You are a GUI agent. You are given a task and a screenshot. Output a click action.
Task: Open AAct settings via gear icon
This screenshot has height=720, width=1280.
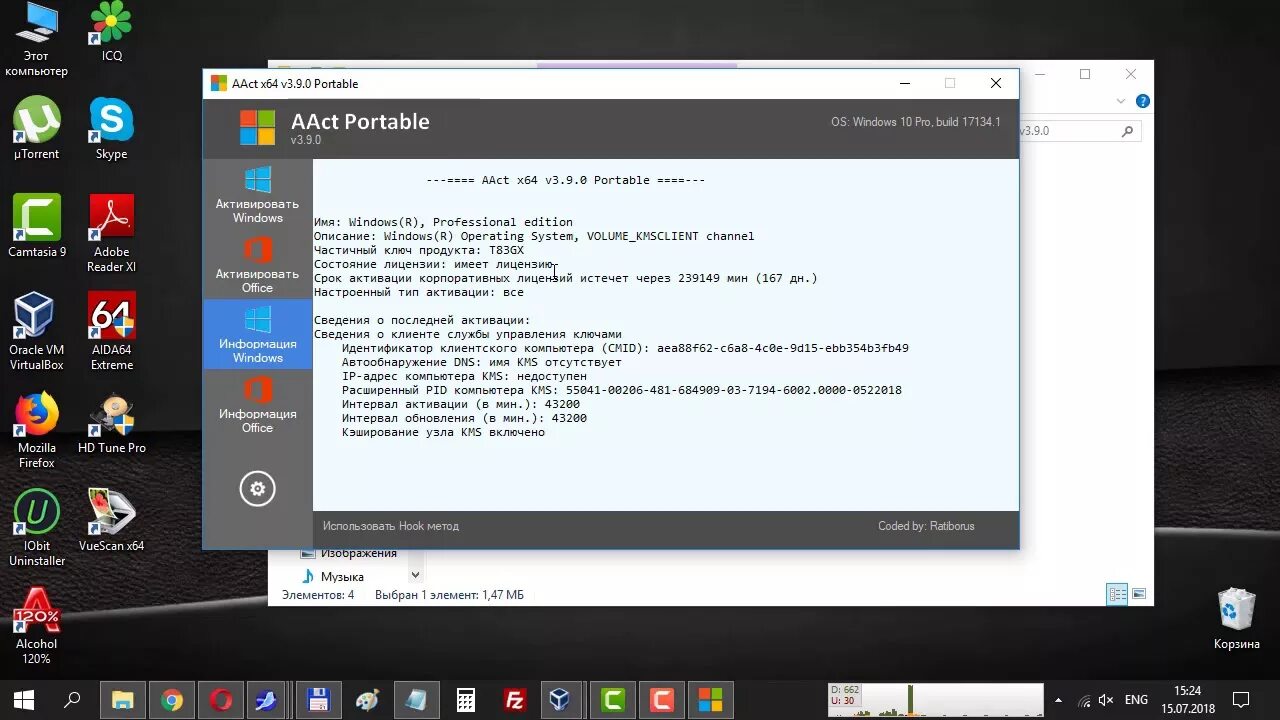pos(258,489)
